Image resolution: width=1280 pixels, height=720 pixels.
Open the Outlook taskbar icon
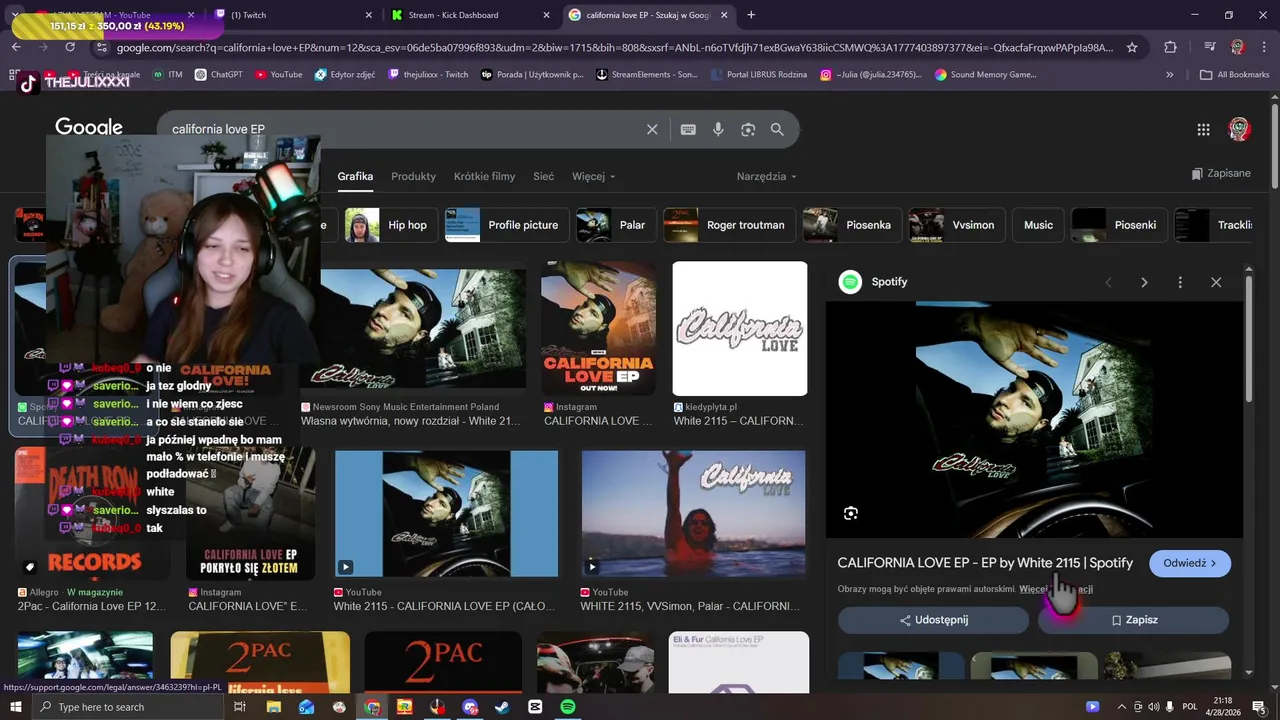point(306,707)
